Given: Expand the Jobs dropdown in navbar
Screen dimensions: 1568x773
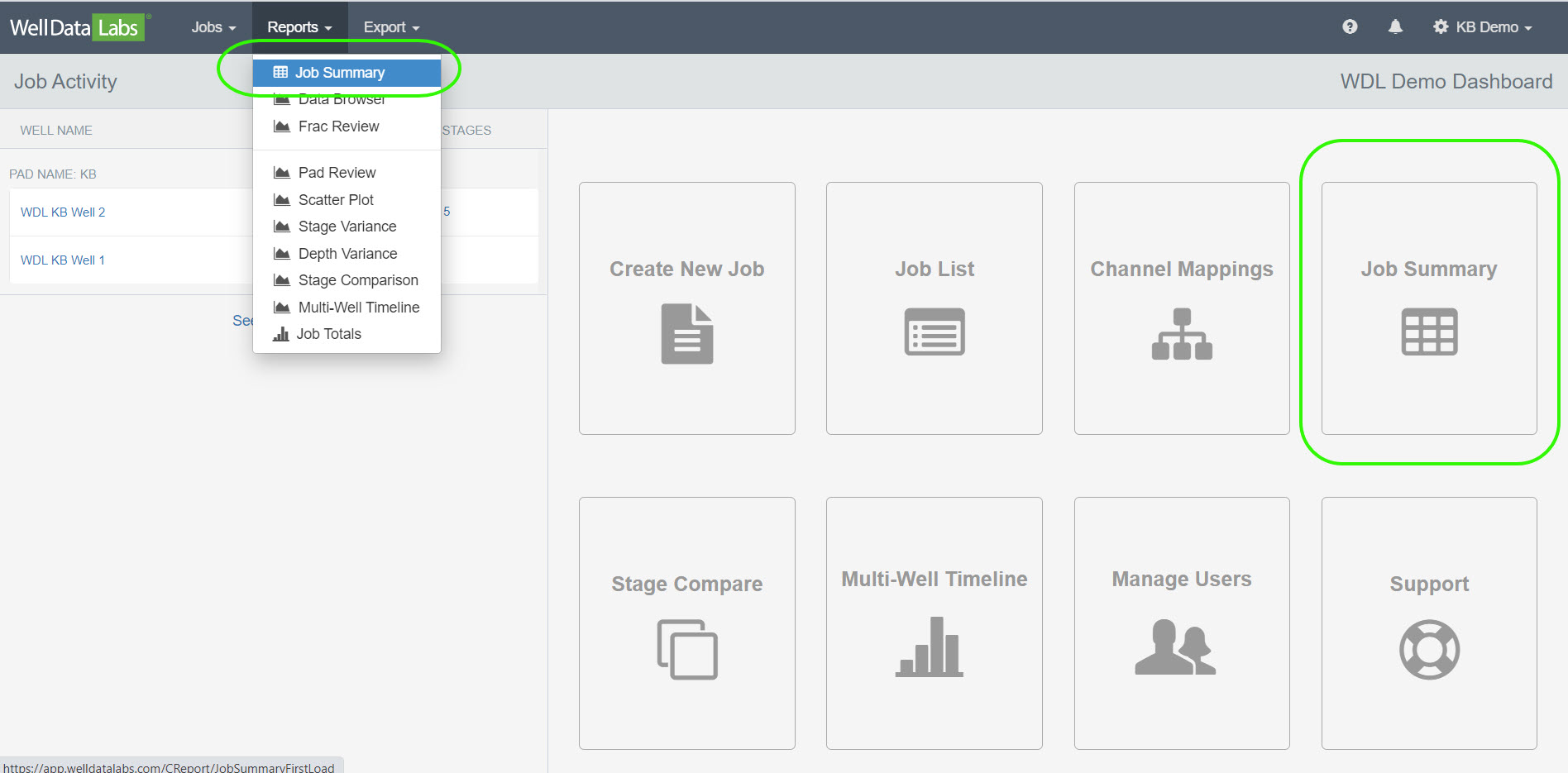Looking at the screenshot, I should tap(213, 27).
